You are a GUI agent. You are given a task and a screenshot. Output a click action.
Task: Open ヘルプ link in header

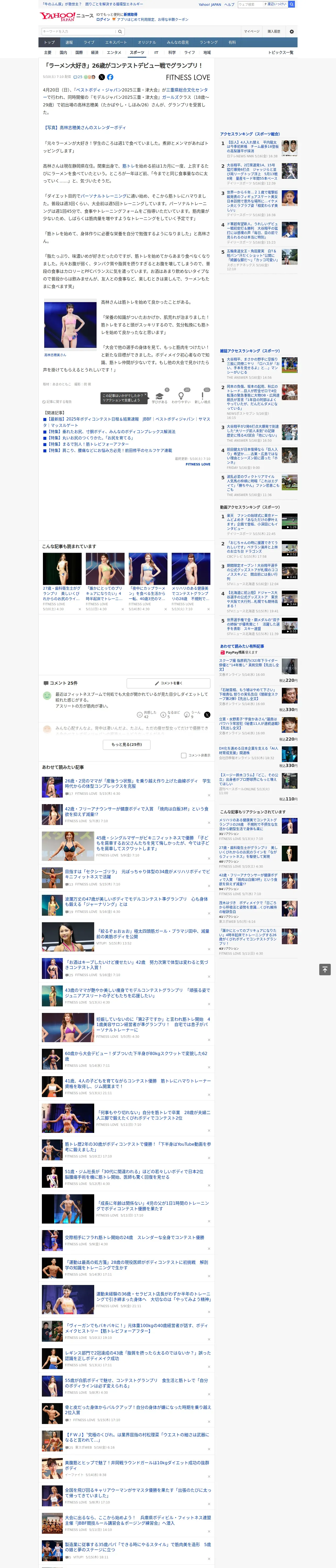click(229, 4)
